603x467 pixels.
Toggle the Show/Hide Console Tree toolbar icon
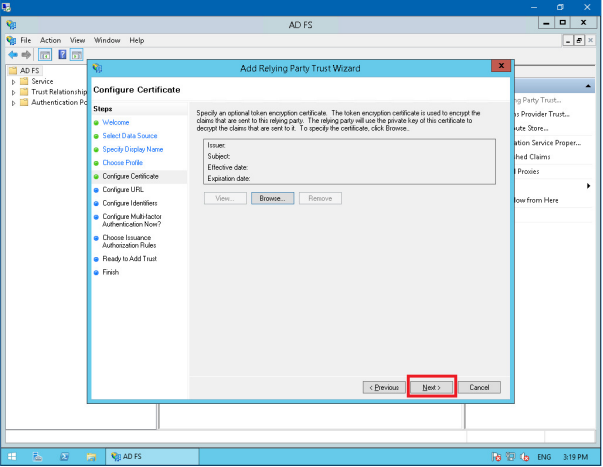45,54
